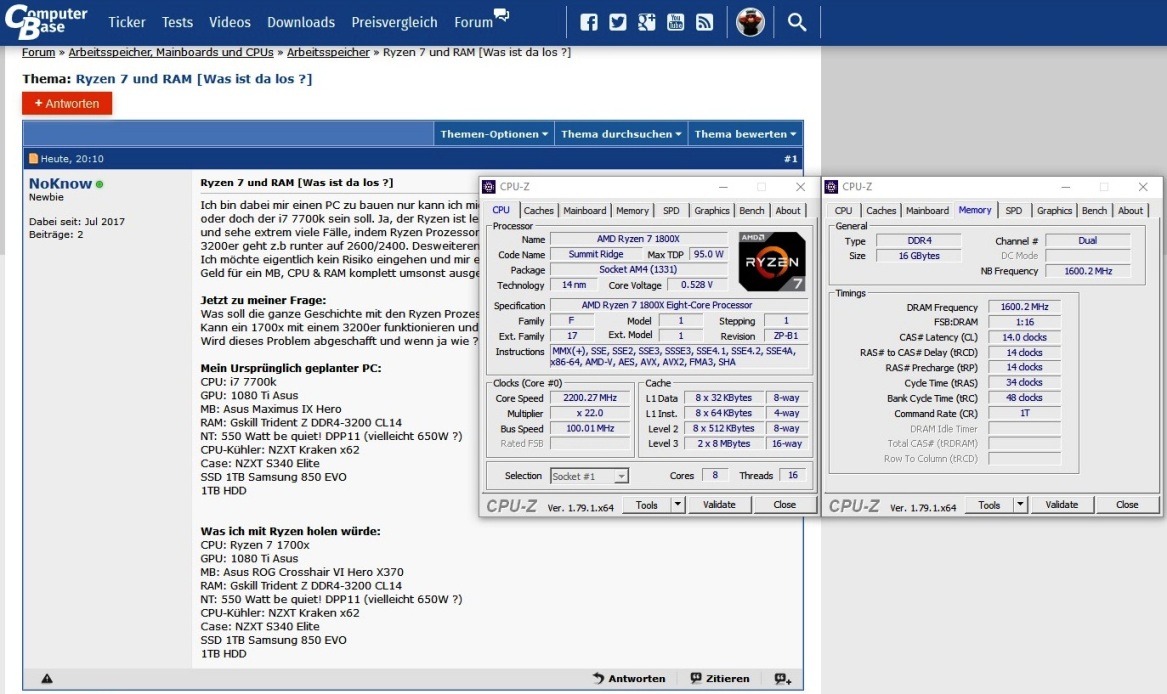Open Preisvergleich in the navigation bar
Screen dimensions: 1167x694
point(394,22)
